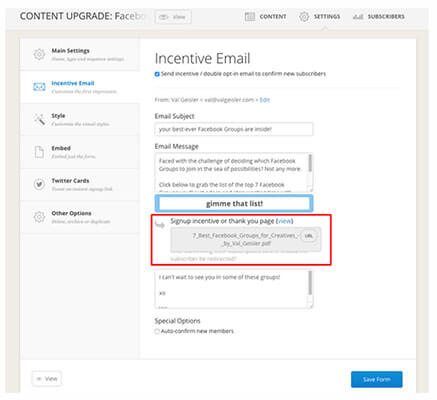Image resolution: width=437 pixels, height=400 pixels.
Task: Enable Auto-confirm new members checkbox
Action: 157,331
